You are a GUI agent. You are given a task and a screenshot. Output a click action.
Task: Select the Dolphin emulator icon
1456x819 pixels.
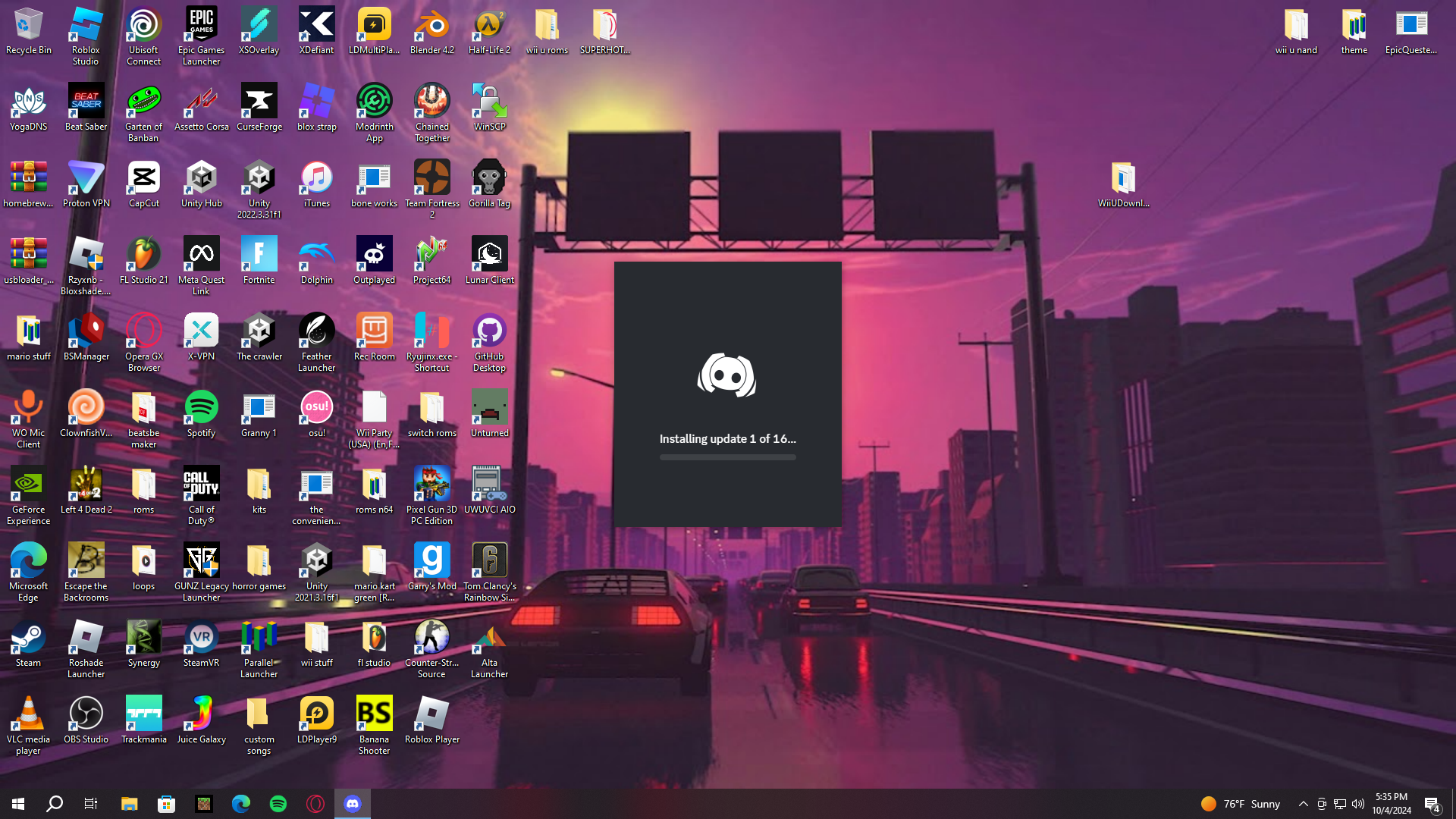(x=317, y=262)
